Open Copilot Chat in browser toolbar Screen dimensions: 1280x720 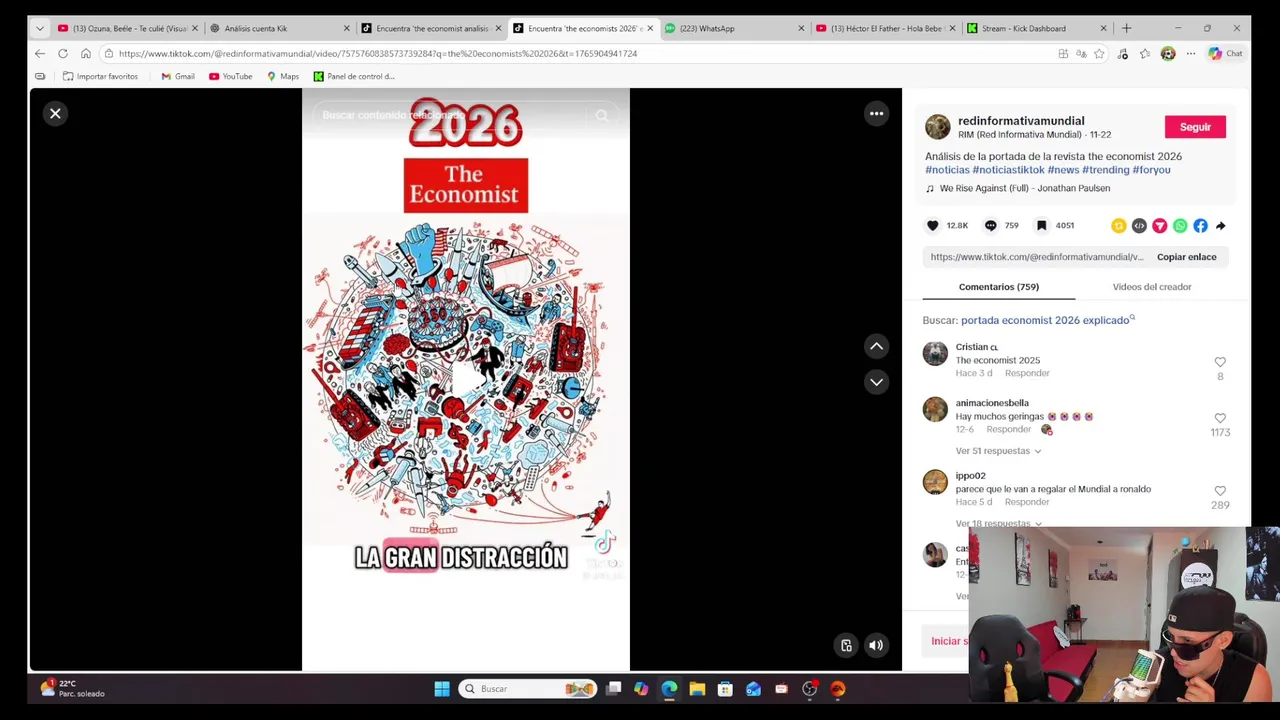point(1225,54)
